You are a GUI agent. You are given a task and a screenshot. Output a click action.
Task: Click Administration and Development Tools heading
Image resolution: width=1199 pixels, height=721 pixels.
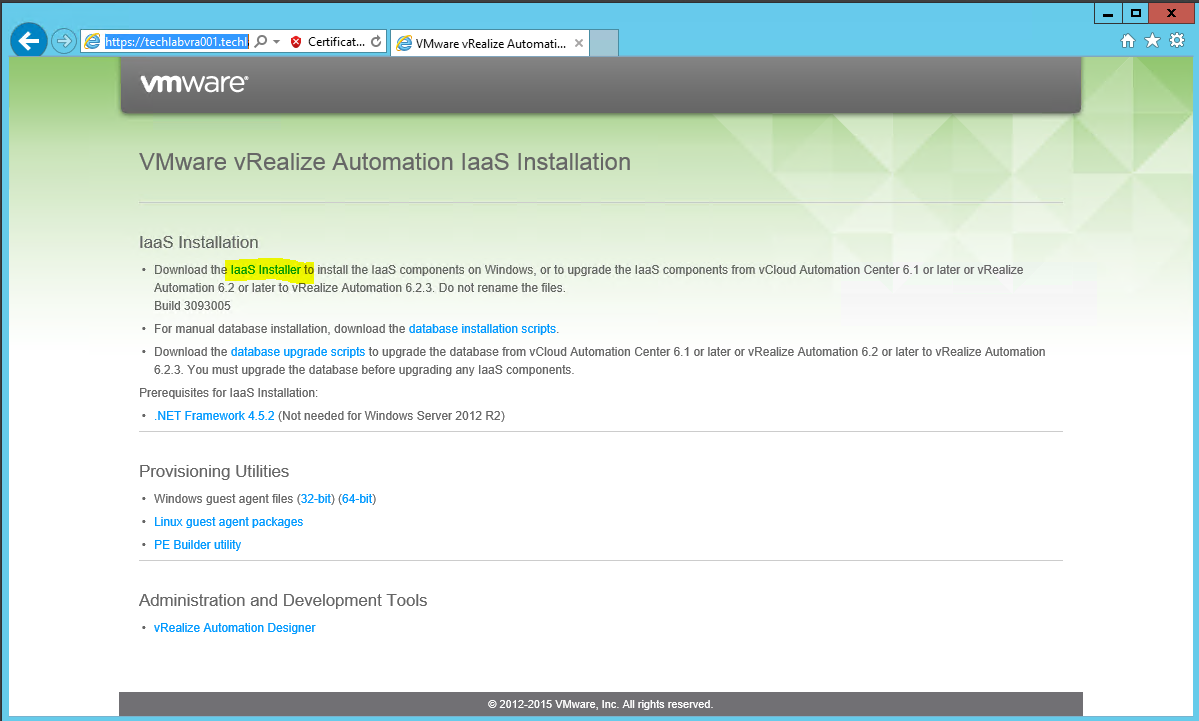point(283,600)
